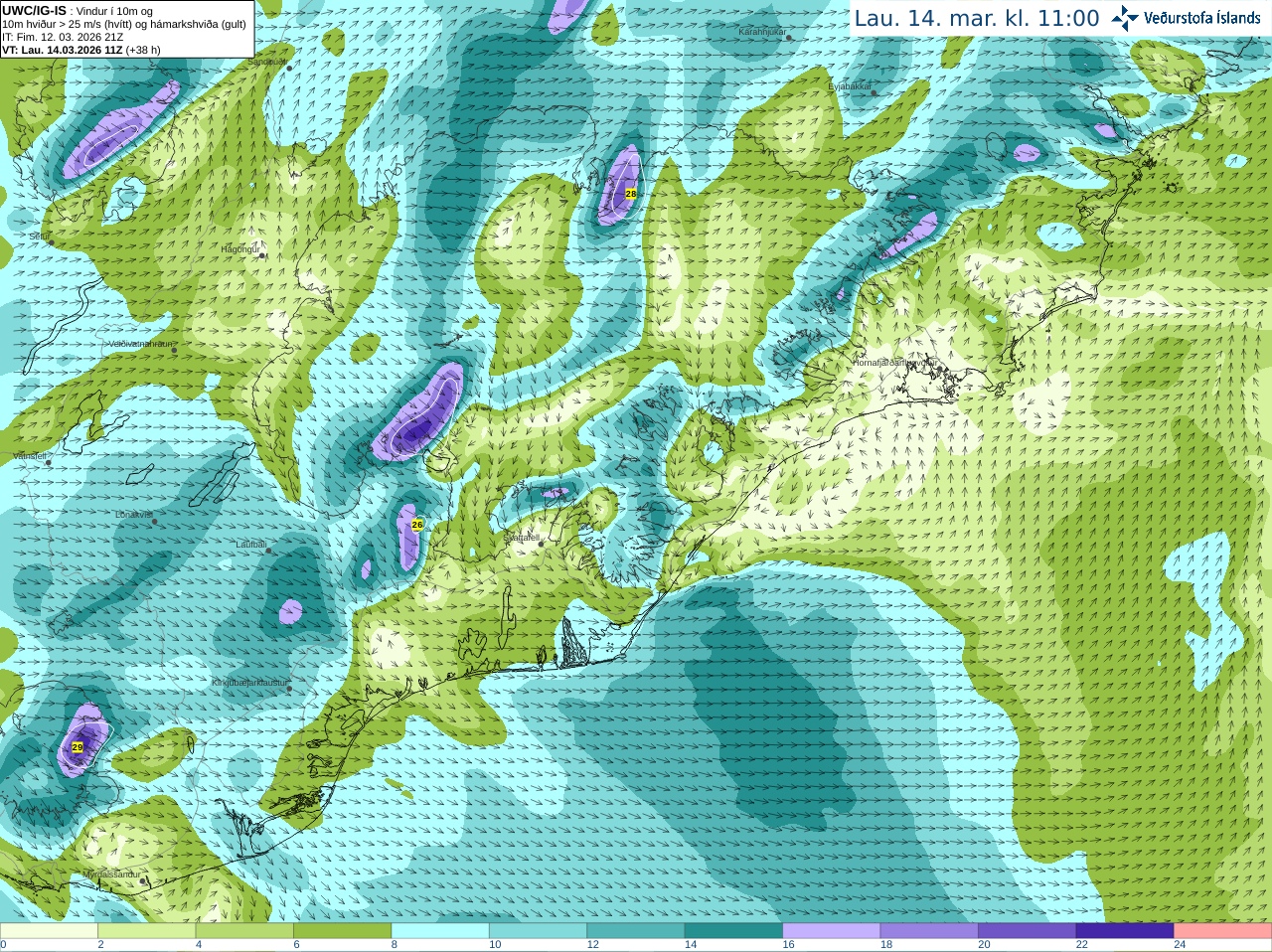Click the 14–16 m/s dark teal scale swatch
Screen dimensions: 1272x952
[733, 931]
